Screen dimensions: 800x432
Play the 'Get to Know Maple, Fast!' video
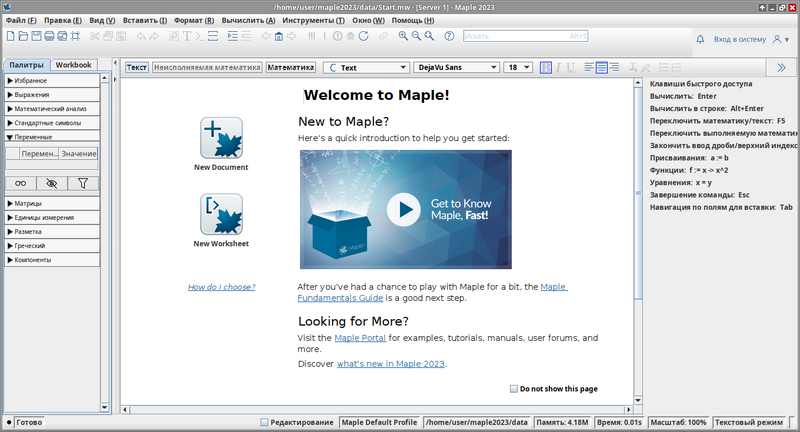click(403, 209)
